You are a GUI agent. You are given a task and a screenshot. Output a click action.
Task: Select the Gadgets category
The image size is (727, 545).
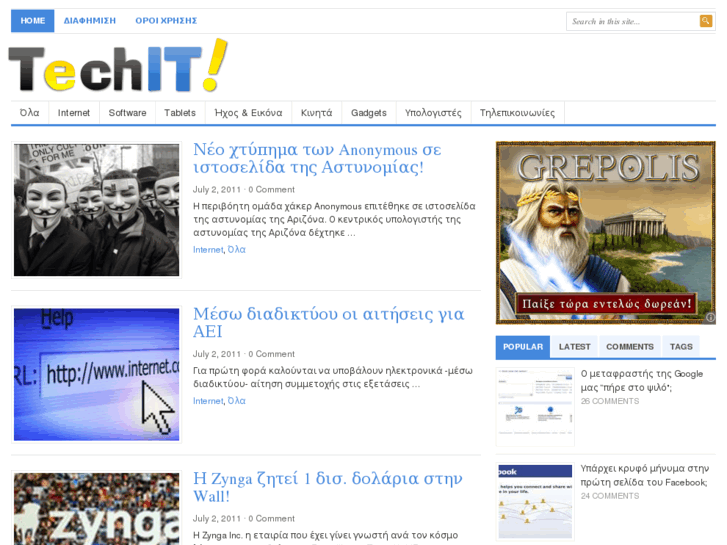(x=369, y=113)
